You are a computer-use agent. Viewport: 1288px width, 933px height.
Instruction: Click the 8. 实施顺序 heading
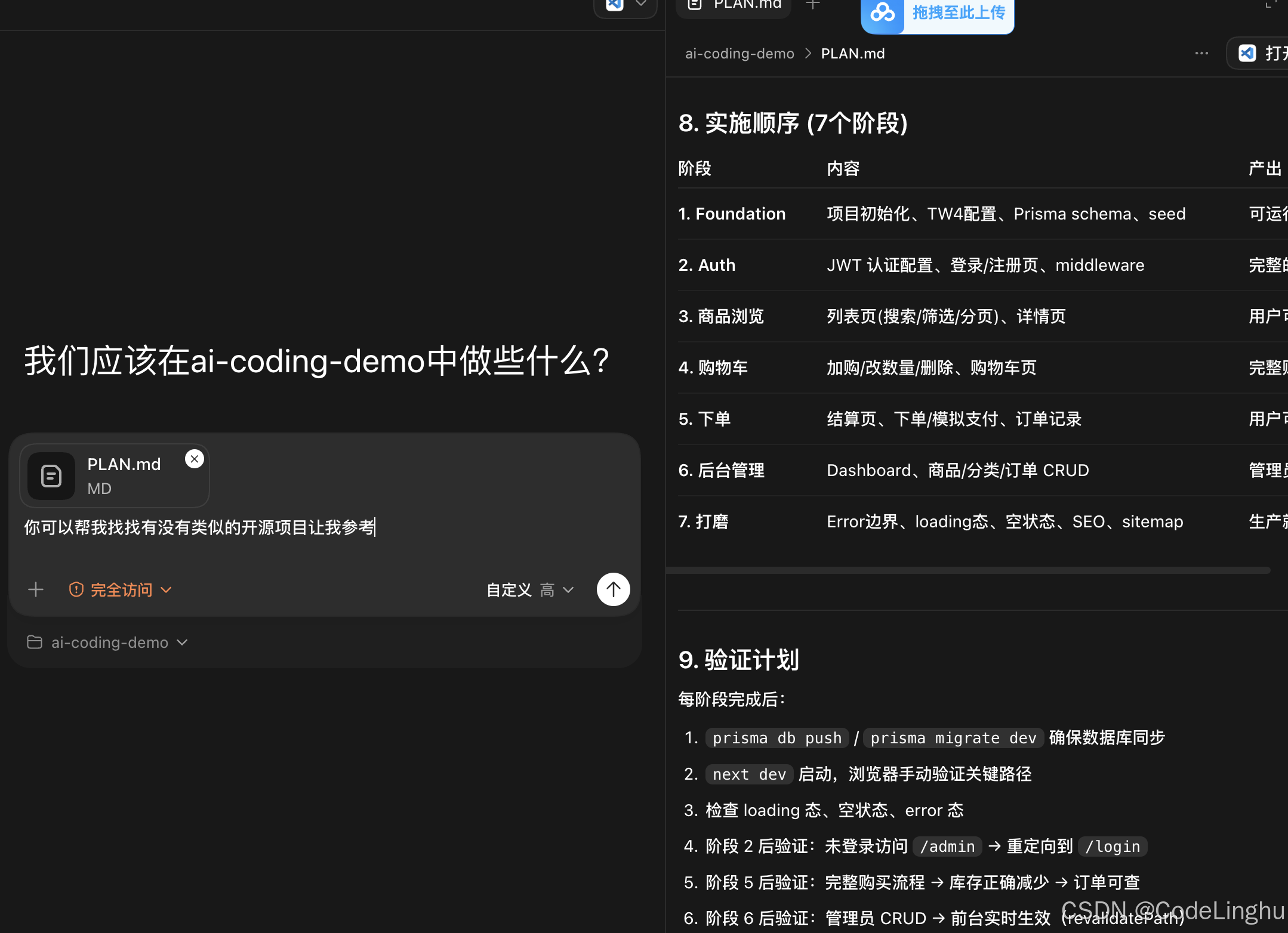pyautogui.click(x=793, y=123)
